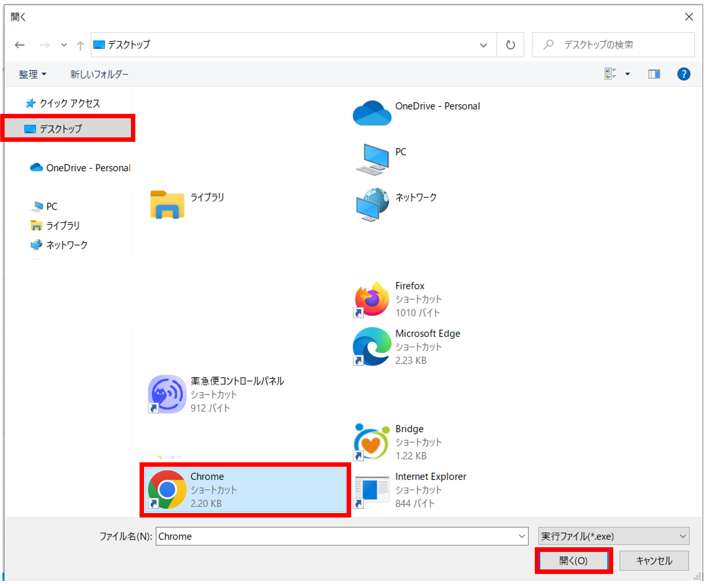Click the 開く(O) button
This screenshot has width=706, height=584.
(573, 561)
